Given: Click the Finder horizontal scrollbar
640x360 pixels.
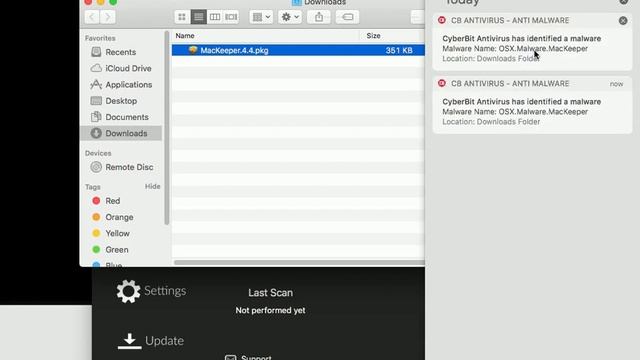Looking at the screenshot, I should tap(299, 262).
